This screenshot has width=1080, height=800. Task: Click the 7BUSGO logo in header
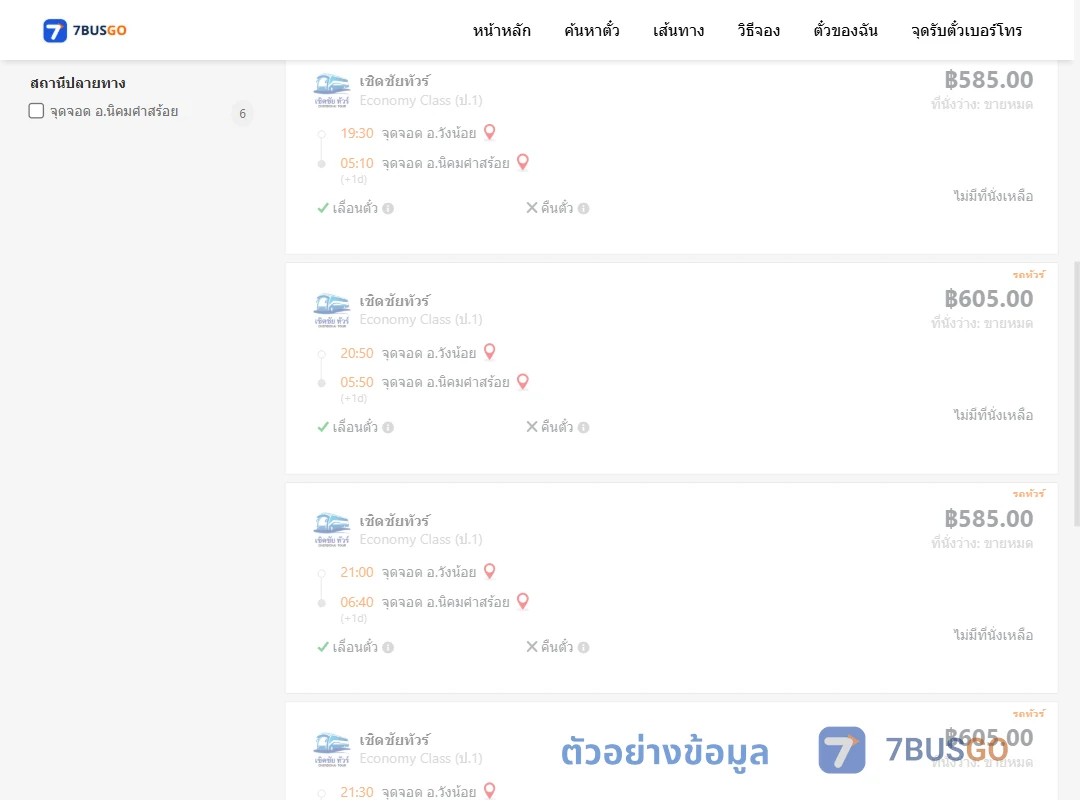85,30
